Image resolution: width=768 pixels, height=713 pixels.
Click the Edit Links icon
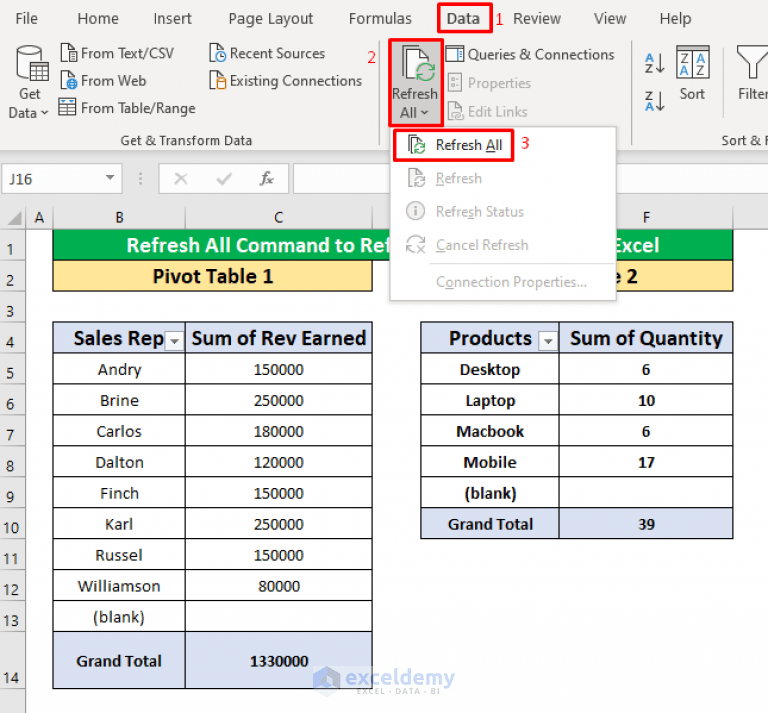click(x=455, y=111)
